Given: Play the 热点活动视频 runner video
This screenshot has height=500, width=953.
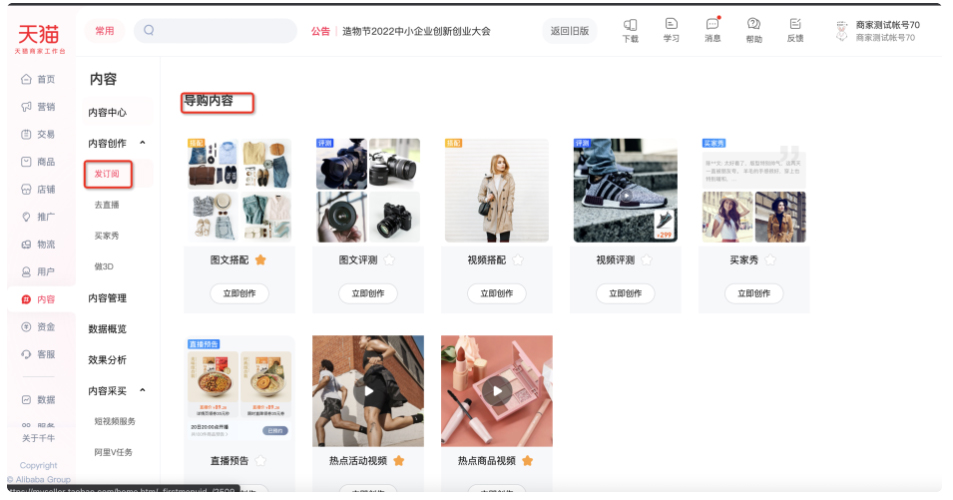Looking at the screenshot, I should point(368,391).
